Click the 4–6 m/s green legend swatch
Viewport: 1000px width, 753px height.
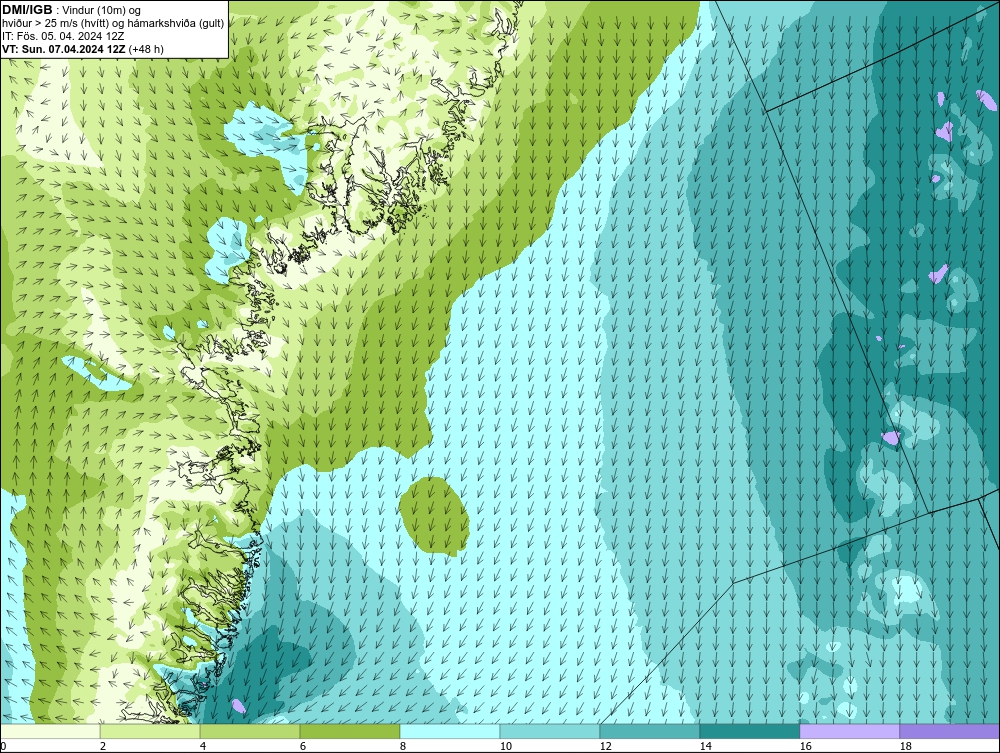[x=250, y=731]
